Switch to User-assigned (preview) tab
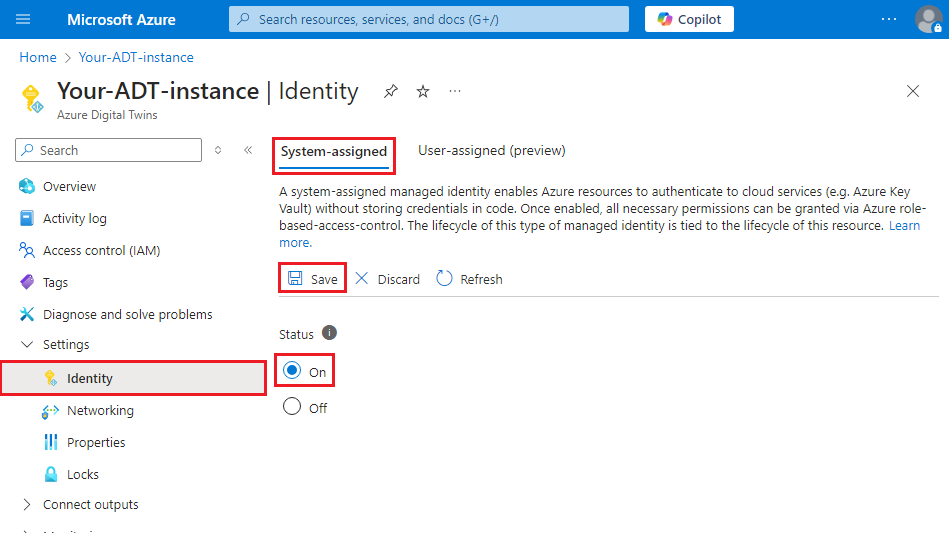Screen dimensions: 949x533 491,151
